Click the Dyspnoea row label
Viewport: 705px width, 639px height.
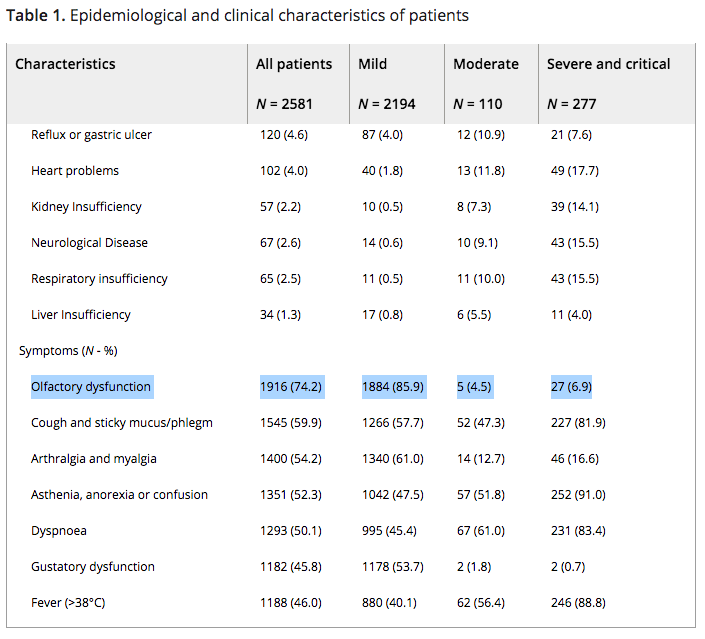(60, 531)
